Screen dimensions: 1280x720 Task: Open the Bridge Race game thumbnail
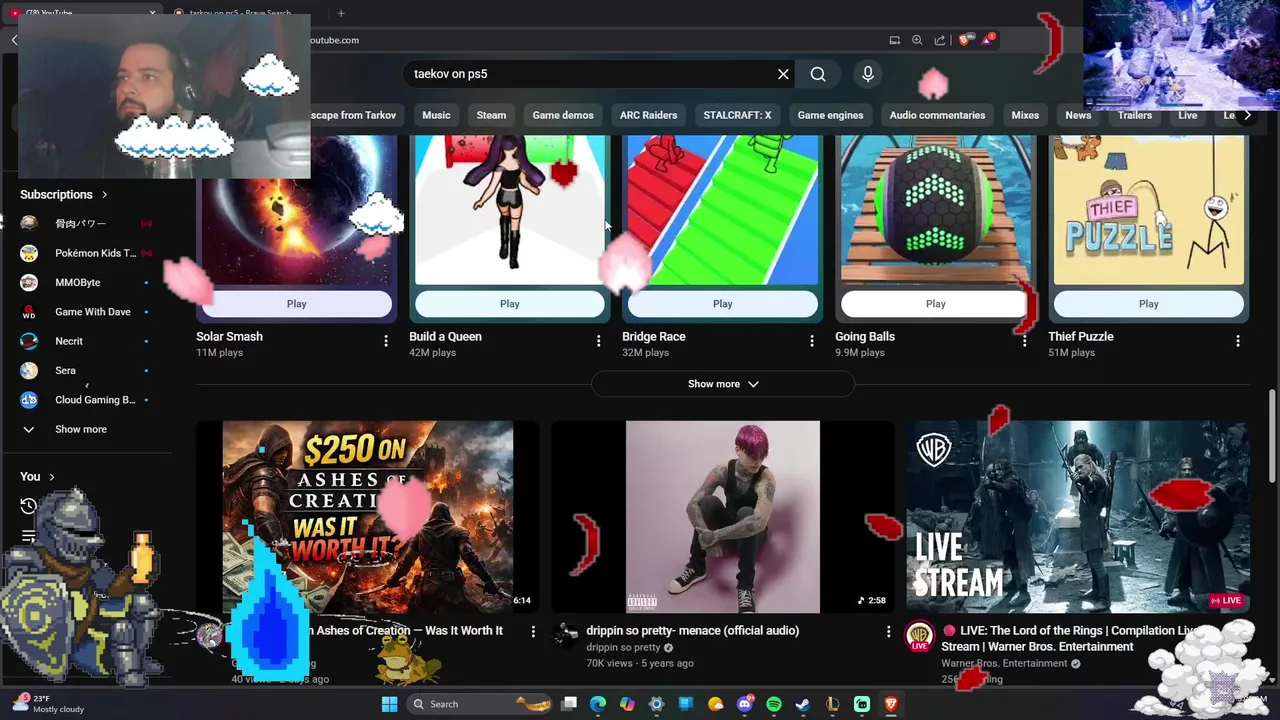point(723,210)
